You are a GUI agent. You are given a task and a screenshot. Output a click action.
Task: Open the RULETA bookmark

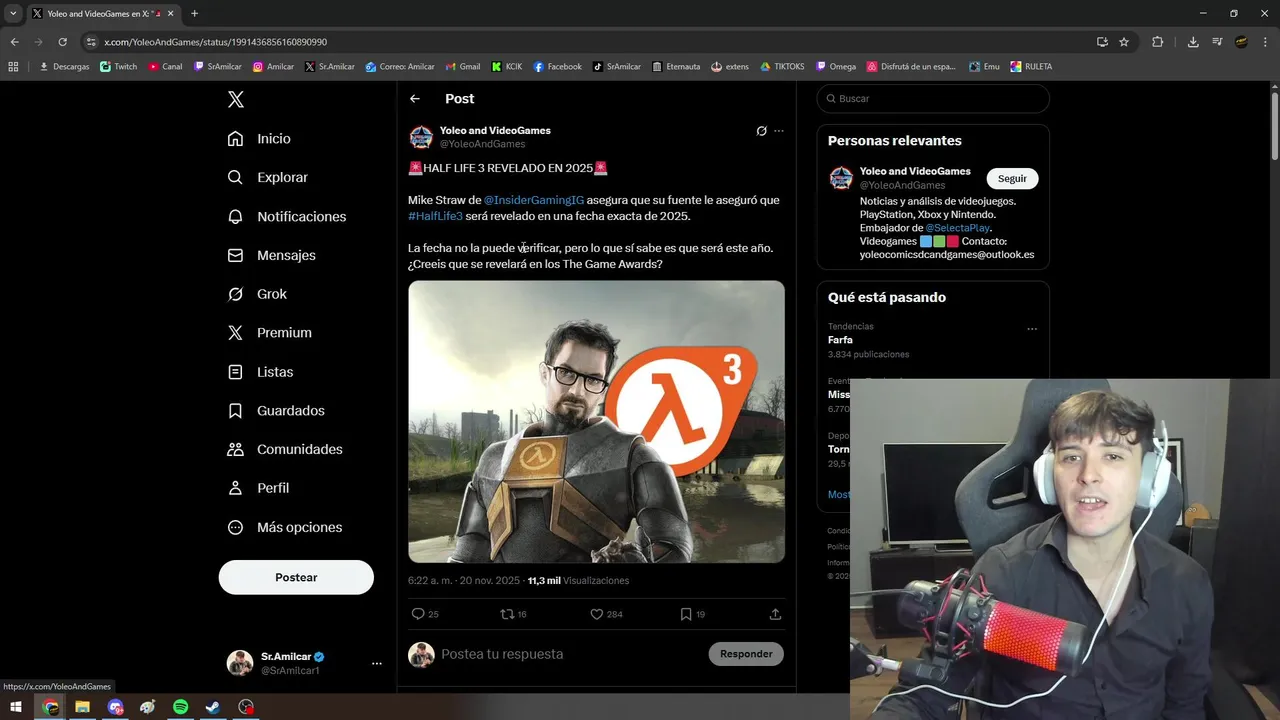coord(1030,67)
